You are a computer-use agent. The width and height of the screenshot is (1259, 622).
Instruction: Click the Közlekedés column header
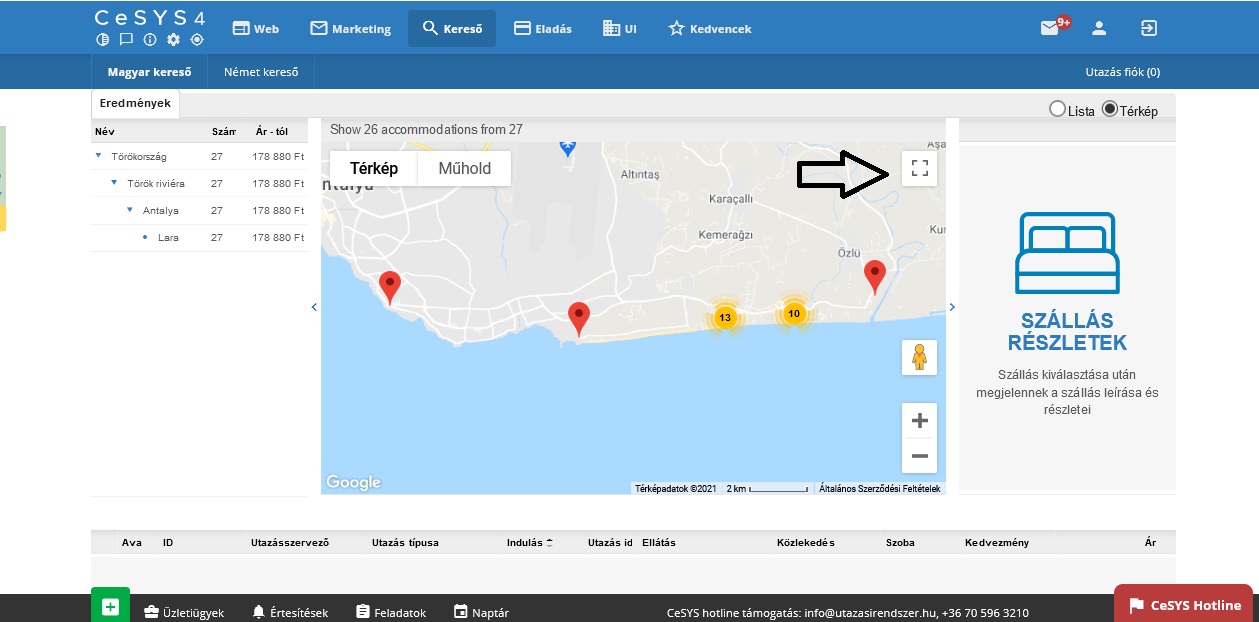[806, 543]
